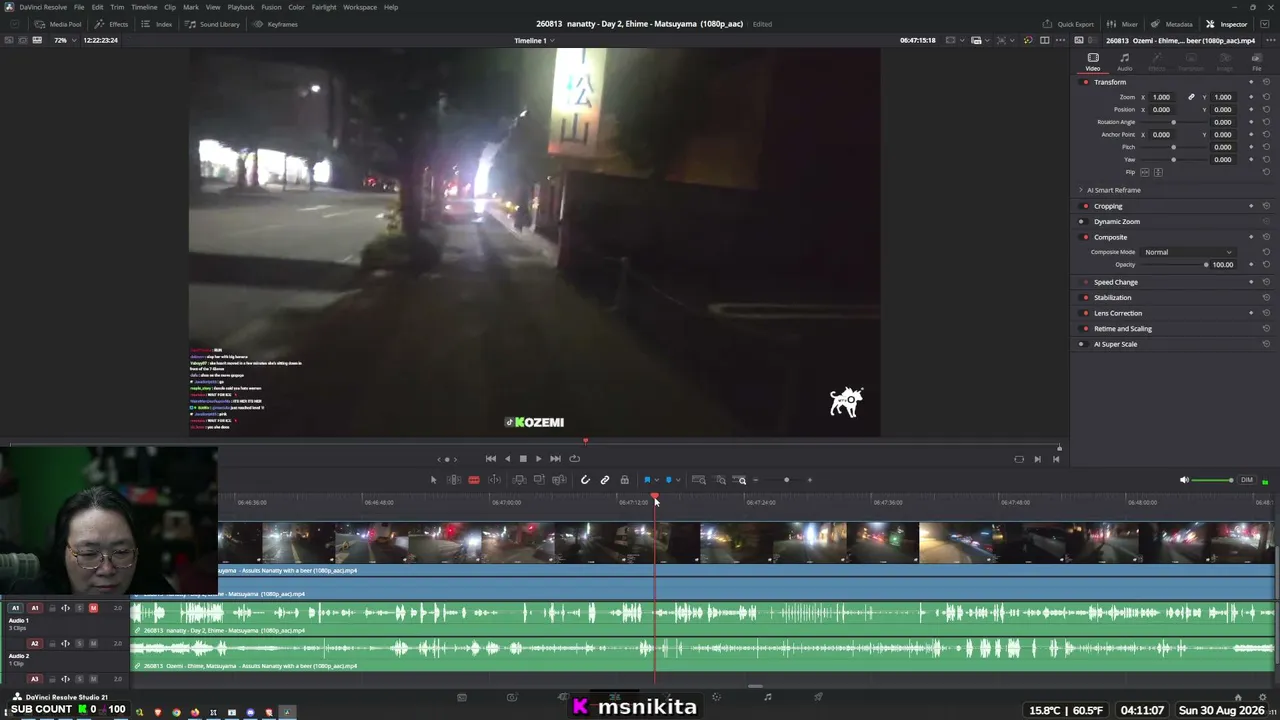
Task: Open the Playback menu
Action: pyautogui.click(x=241, y=7)
